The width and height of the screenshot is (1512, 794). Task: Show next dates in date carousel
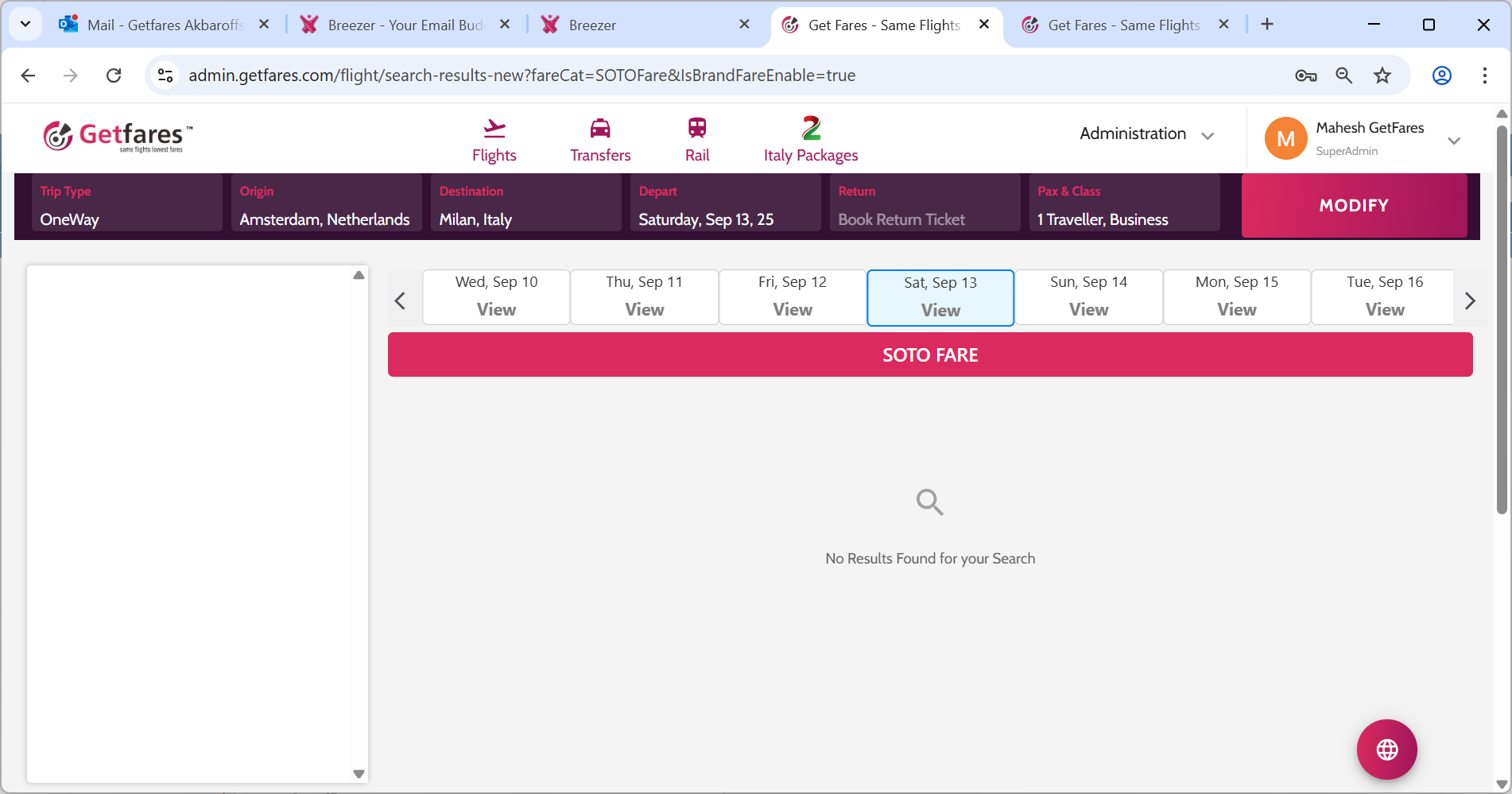pyautogui.click(x=1469, y=301)
